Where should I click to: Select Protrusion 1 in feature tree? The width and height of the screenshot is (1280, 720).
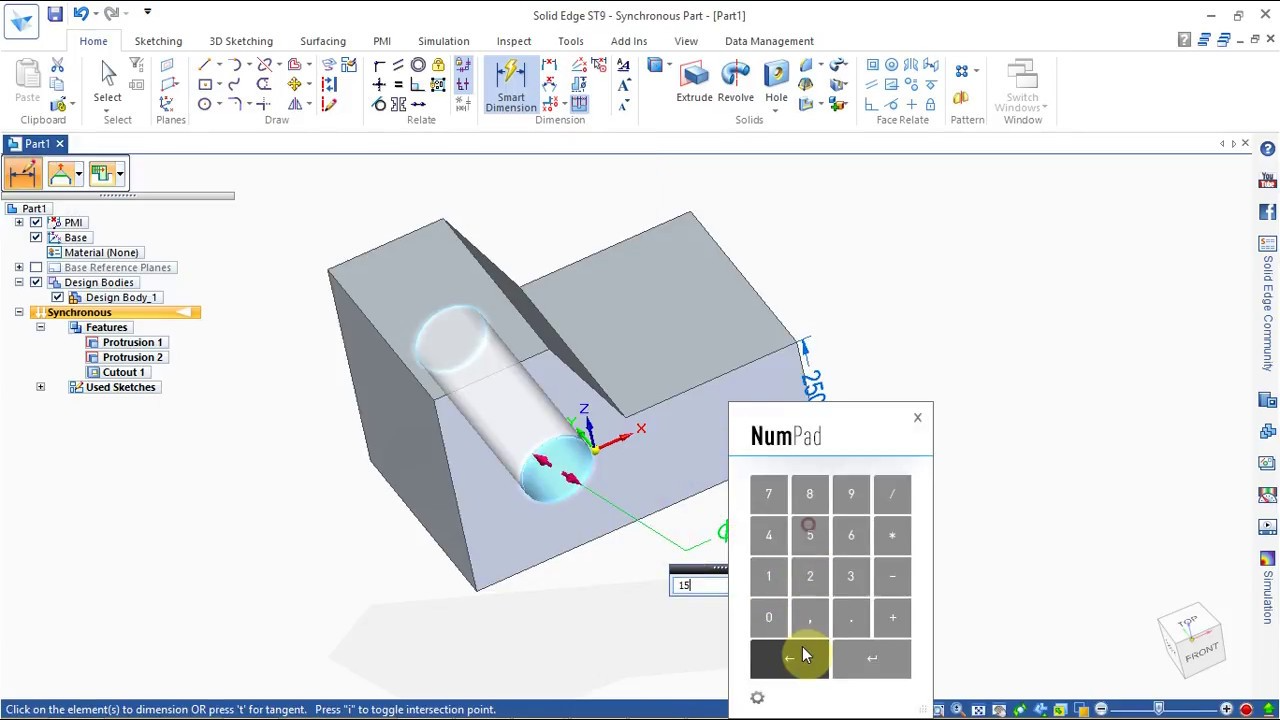click(x=132, y=342)
